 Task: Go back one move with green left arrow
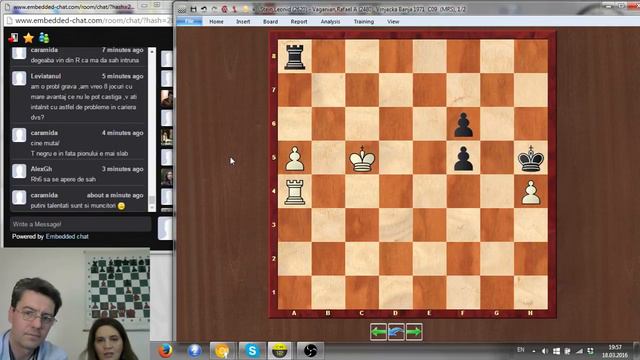(378, 332)
